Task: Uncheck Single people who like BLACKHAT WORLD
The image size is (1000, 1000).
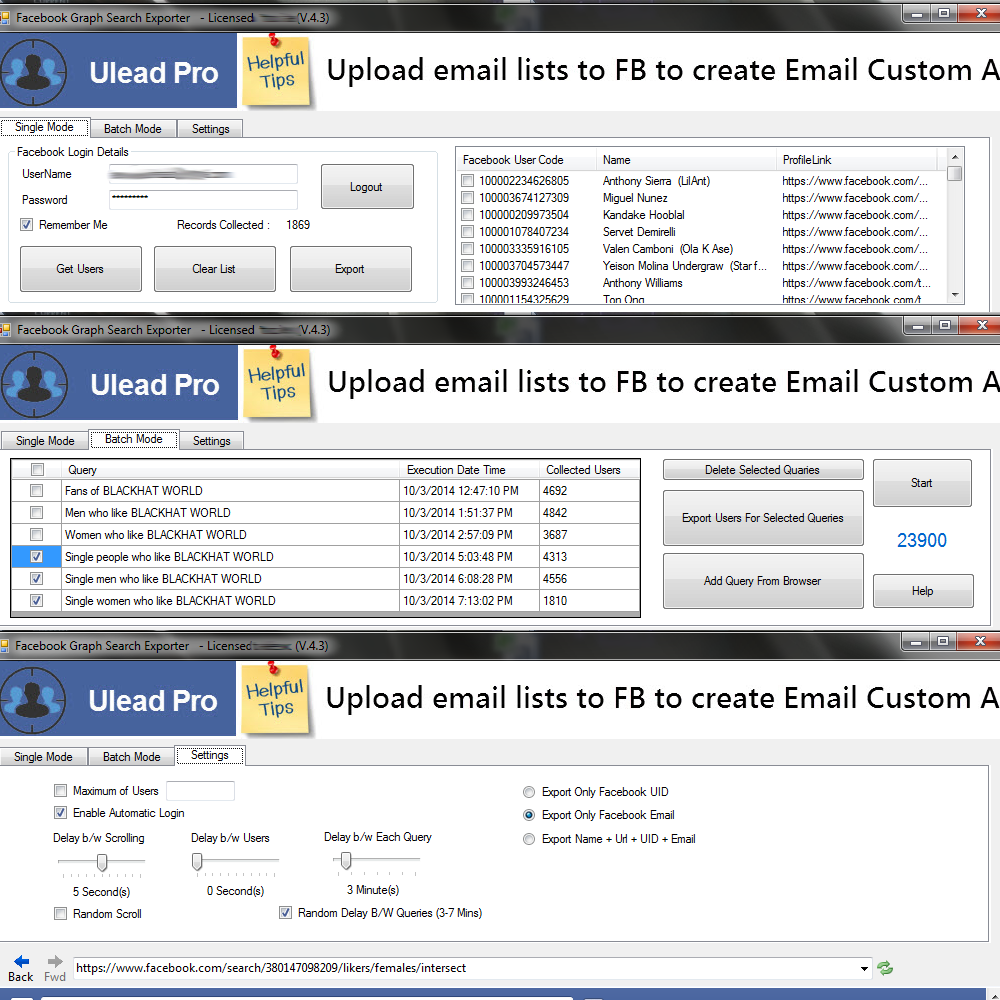Action: point(36,557)
